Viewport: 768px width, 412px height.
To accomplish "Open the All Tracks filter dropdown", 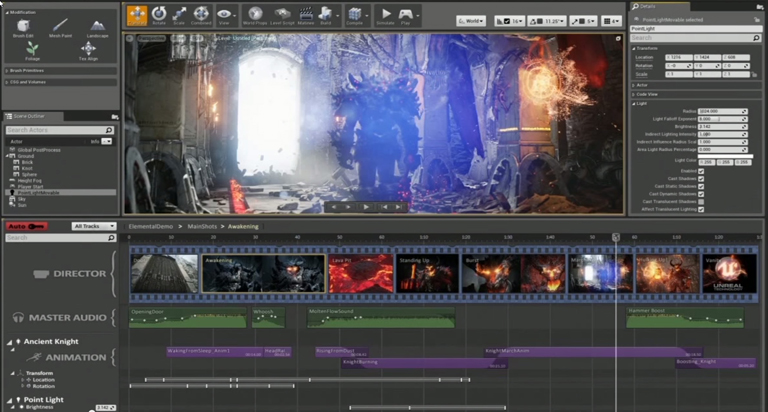I will pos(94,226).
